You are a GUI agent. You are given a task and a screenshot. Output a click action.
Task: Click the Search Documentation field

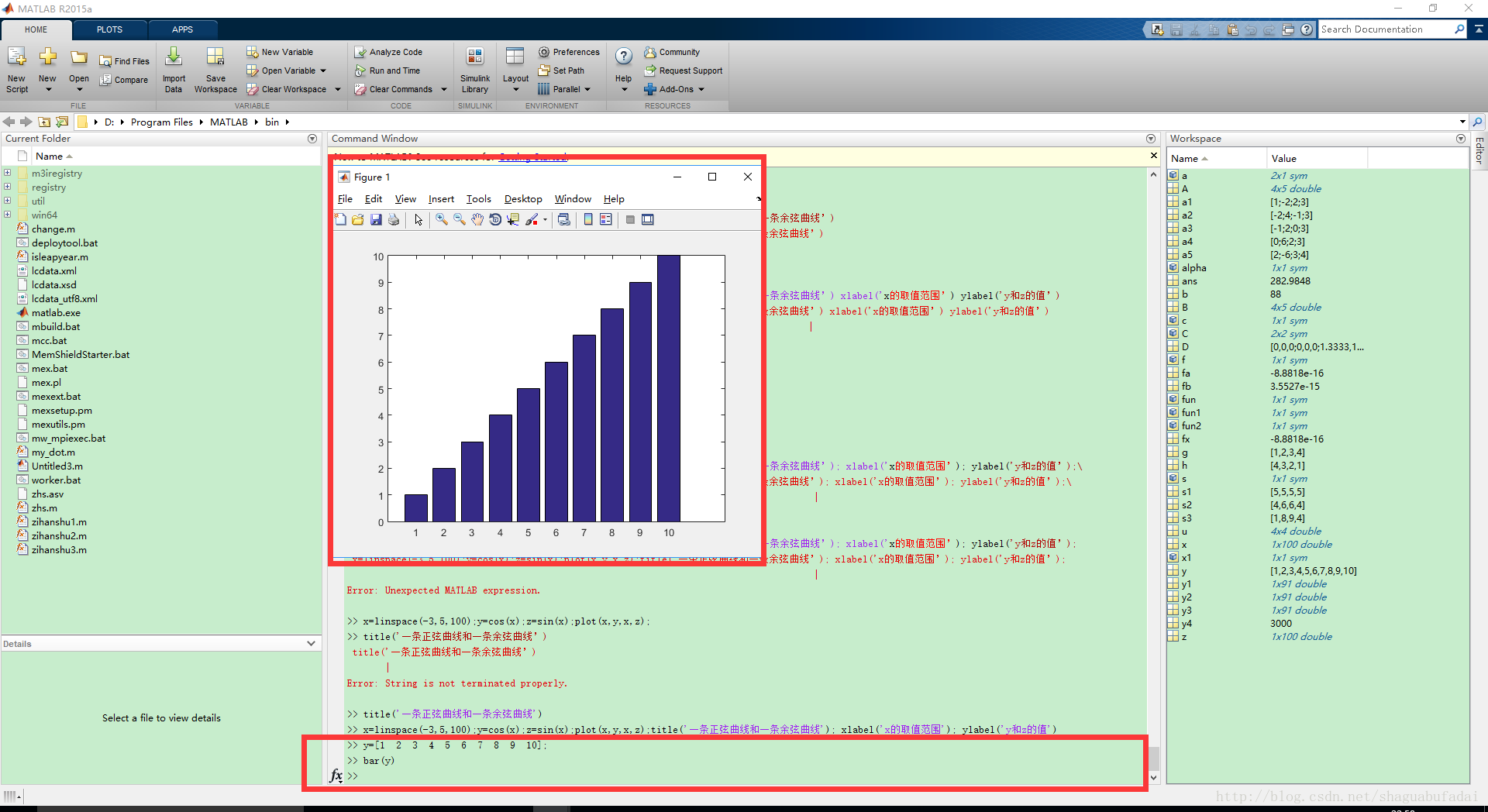click(1386, 29)
